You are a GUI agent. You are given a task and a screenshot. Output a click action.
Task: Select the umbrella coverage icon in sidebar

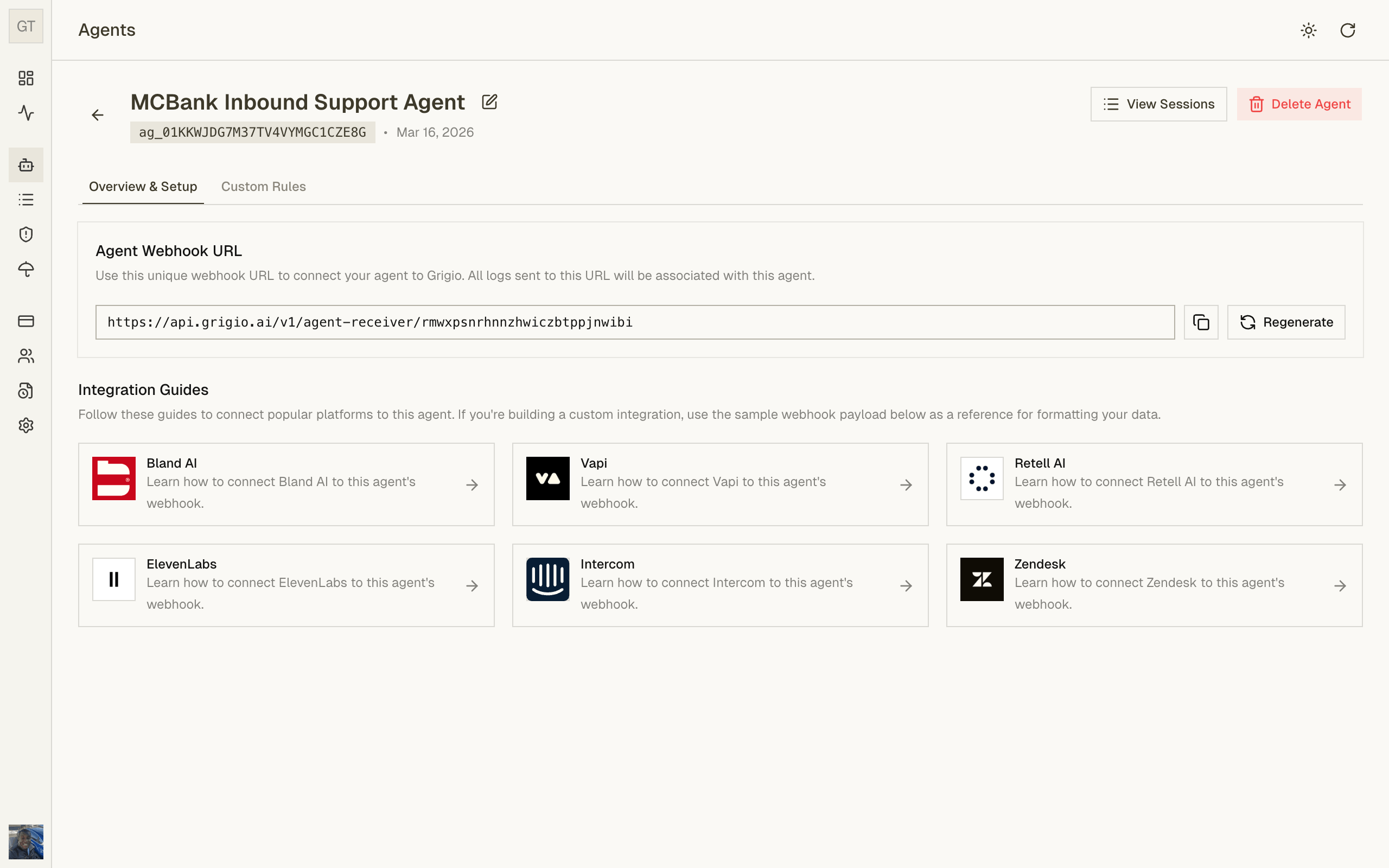pyautogui.click(x=26, y=269)
